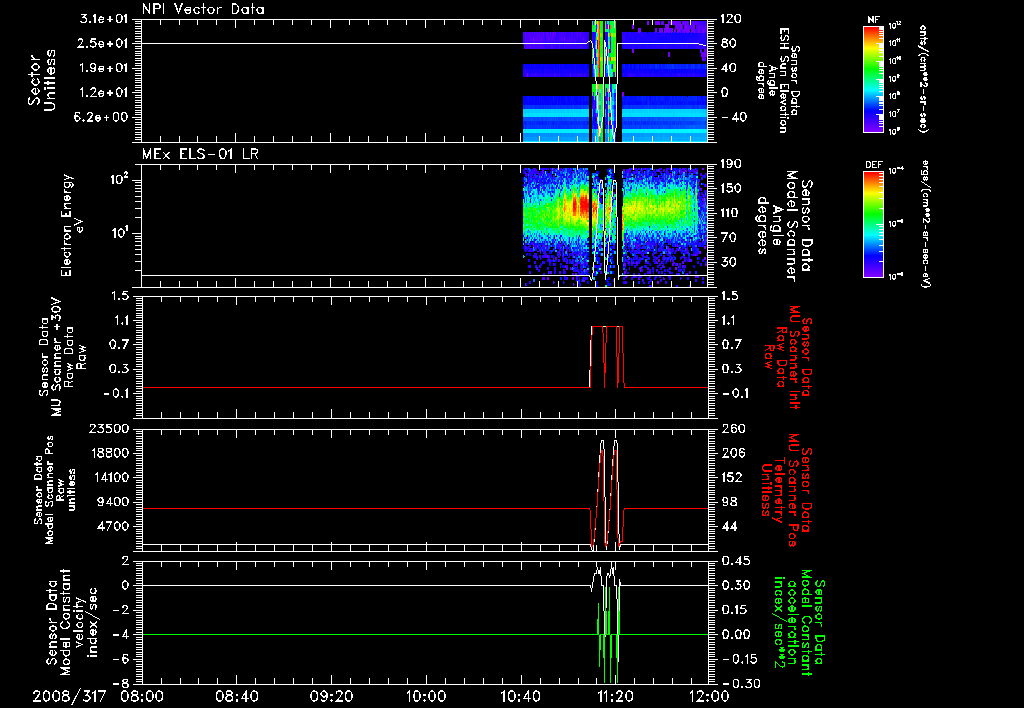The image size is (1024, 708).
Task: Click the 2008/317 date label
Action: [x=69, y=696]
